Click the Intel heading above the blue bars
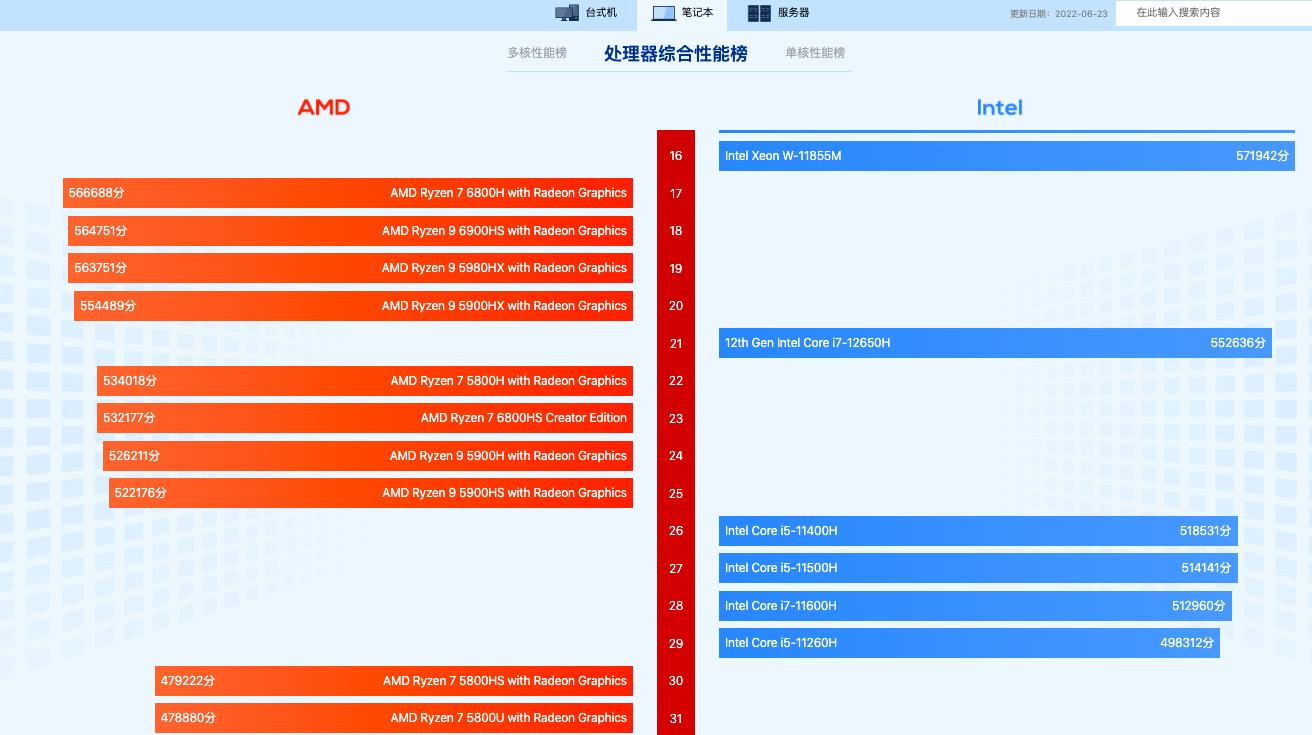The image size is (1312, 735). [999, 107]
